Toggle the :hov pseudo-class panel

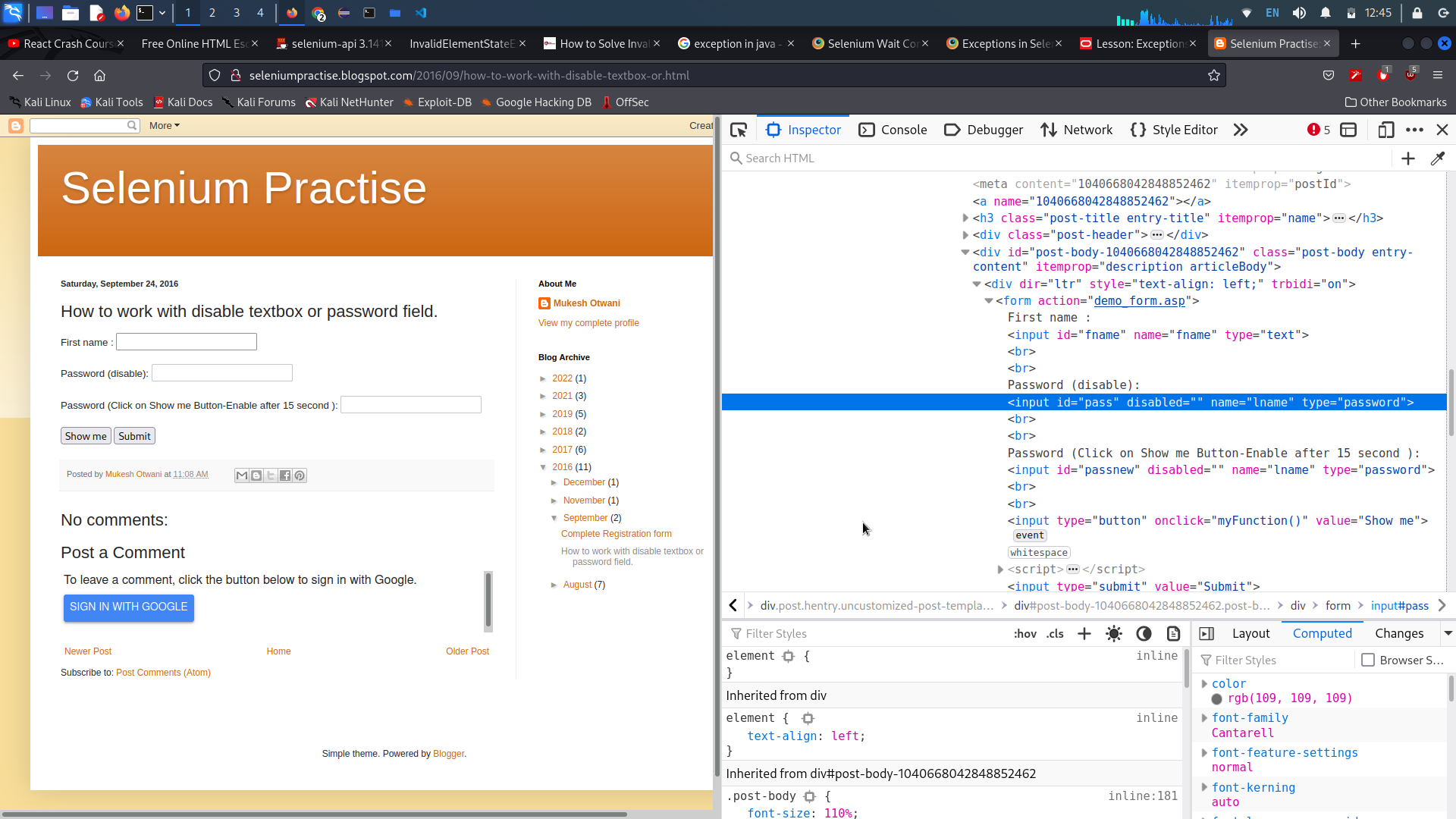pyautogui.click(x=1025, y=633)
